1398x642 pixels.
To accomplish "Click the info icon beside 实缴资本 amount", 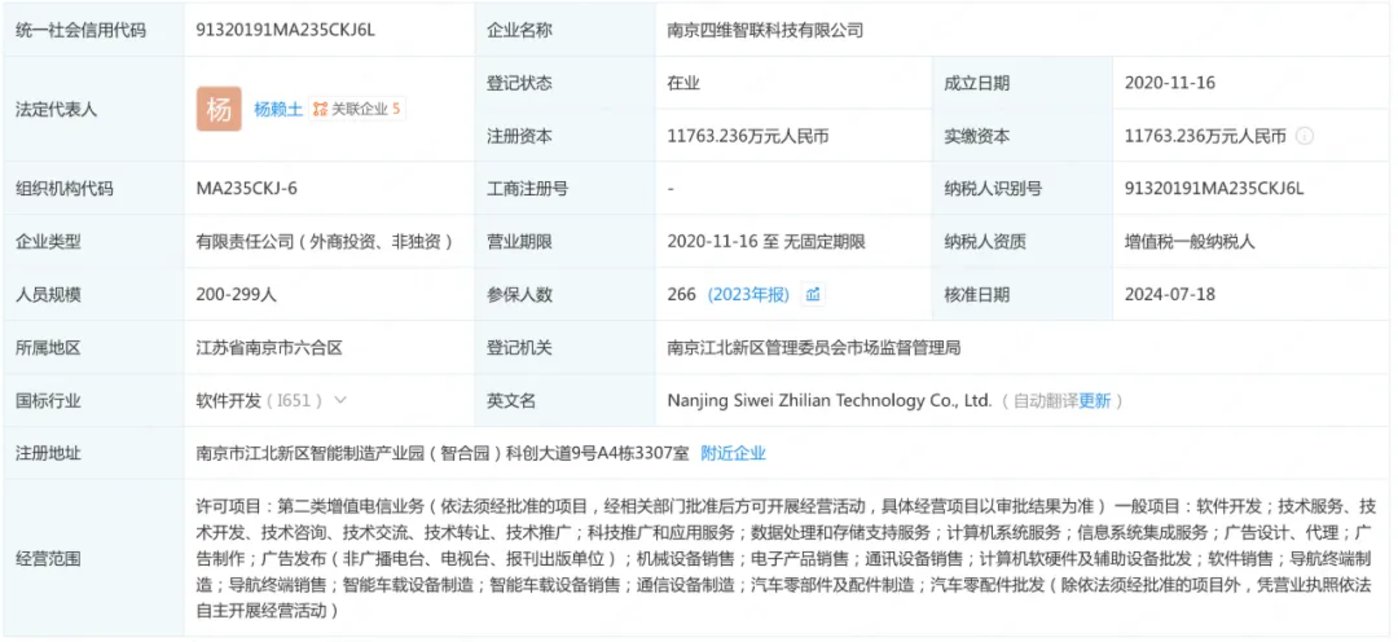I will pyautogui.click(x=1304, y=137).
